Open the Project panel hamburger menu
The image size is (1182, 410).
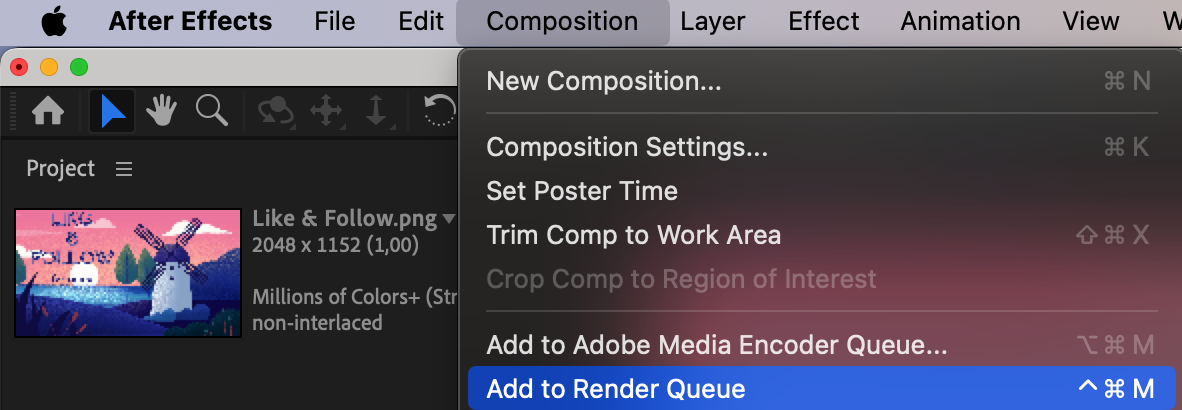124,169
